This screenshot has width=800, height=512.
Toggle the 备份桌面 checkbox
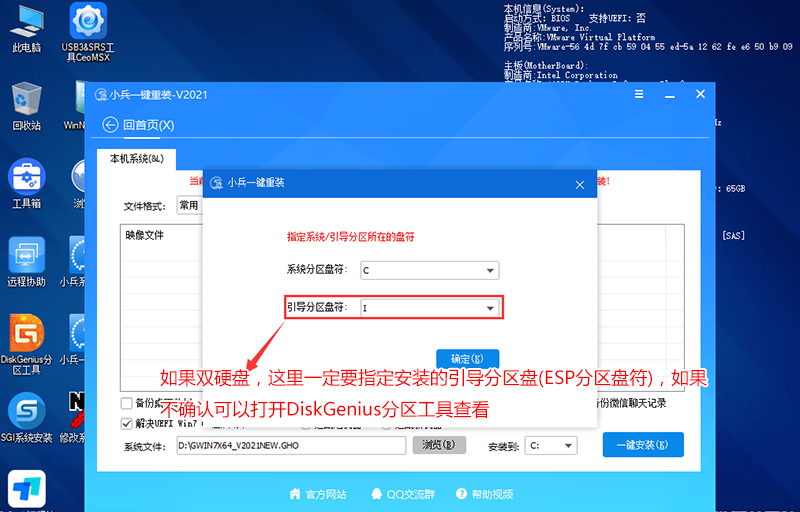pos(127,403)
